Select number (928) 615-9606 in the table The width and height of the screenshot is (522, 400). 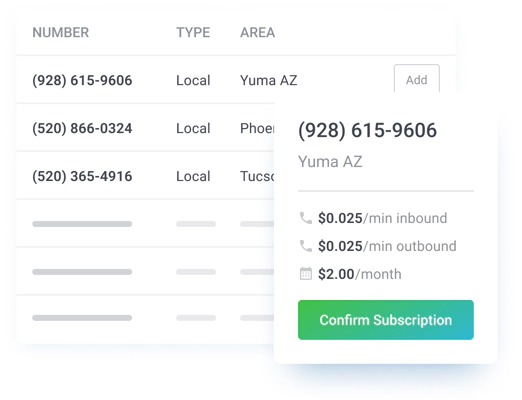point(82,80)
